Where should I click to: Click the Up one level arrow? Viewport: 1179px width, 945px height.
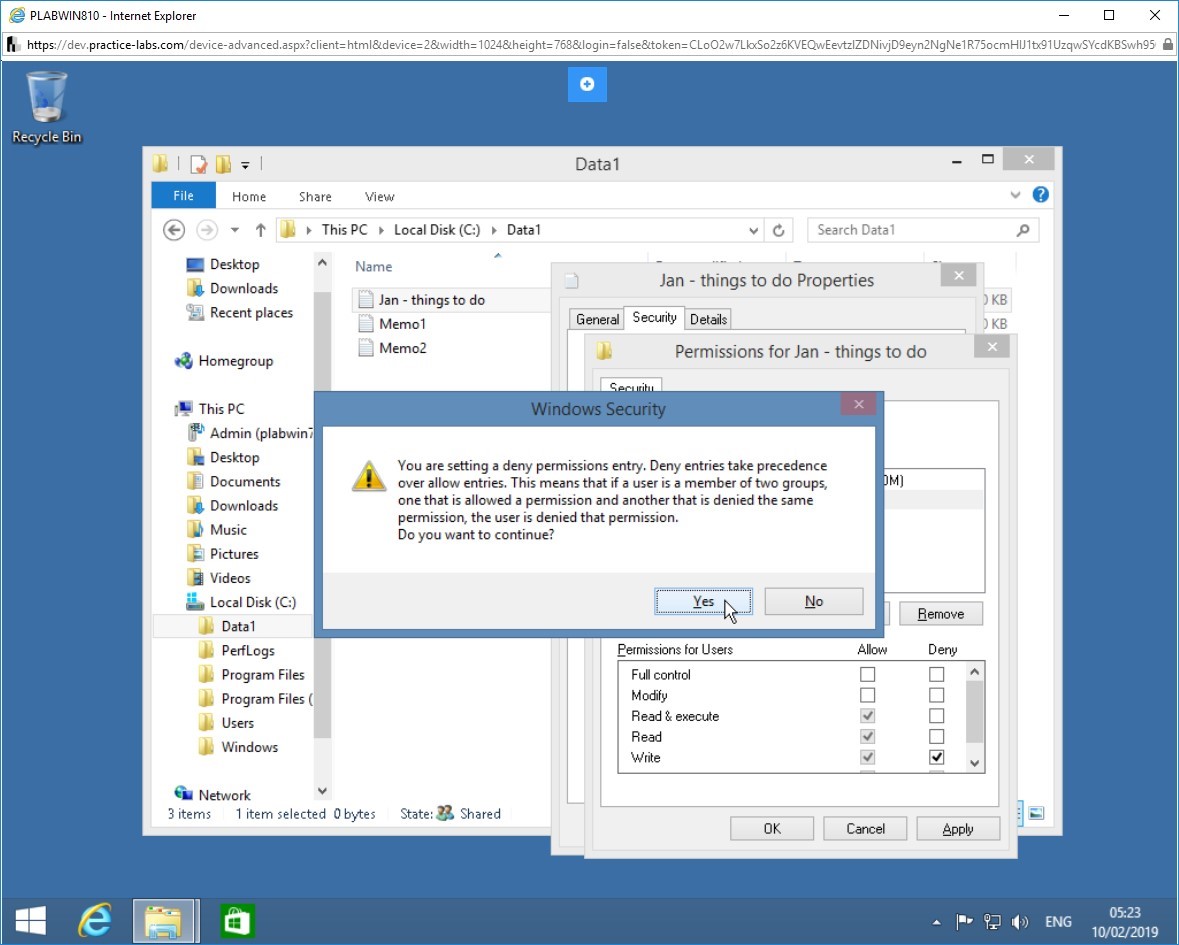[x=260, y=230]
